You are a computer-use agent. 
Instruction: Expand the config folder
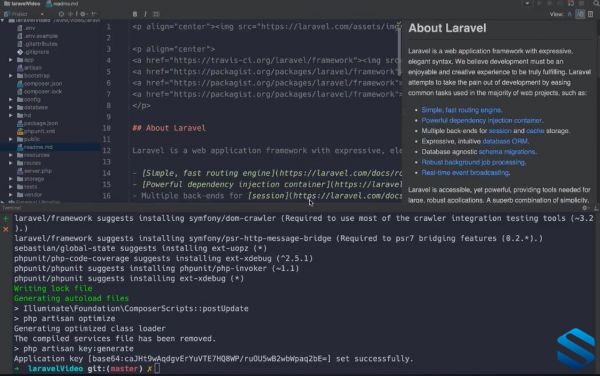[x=11, y=99]
